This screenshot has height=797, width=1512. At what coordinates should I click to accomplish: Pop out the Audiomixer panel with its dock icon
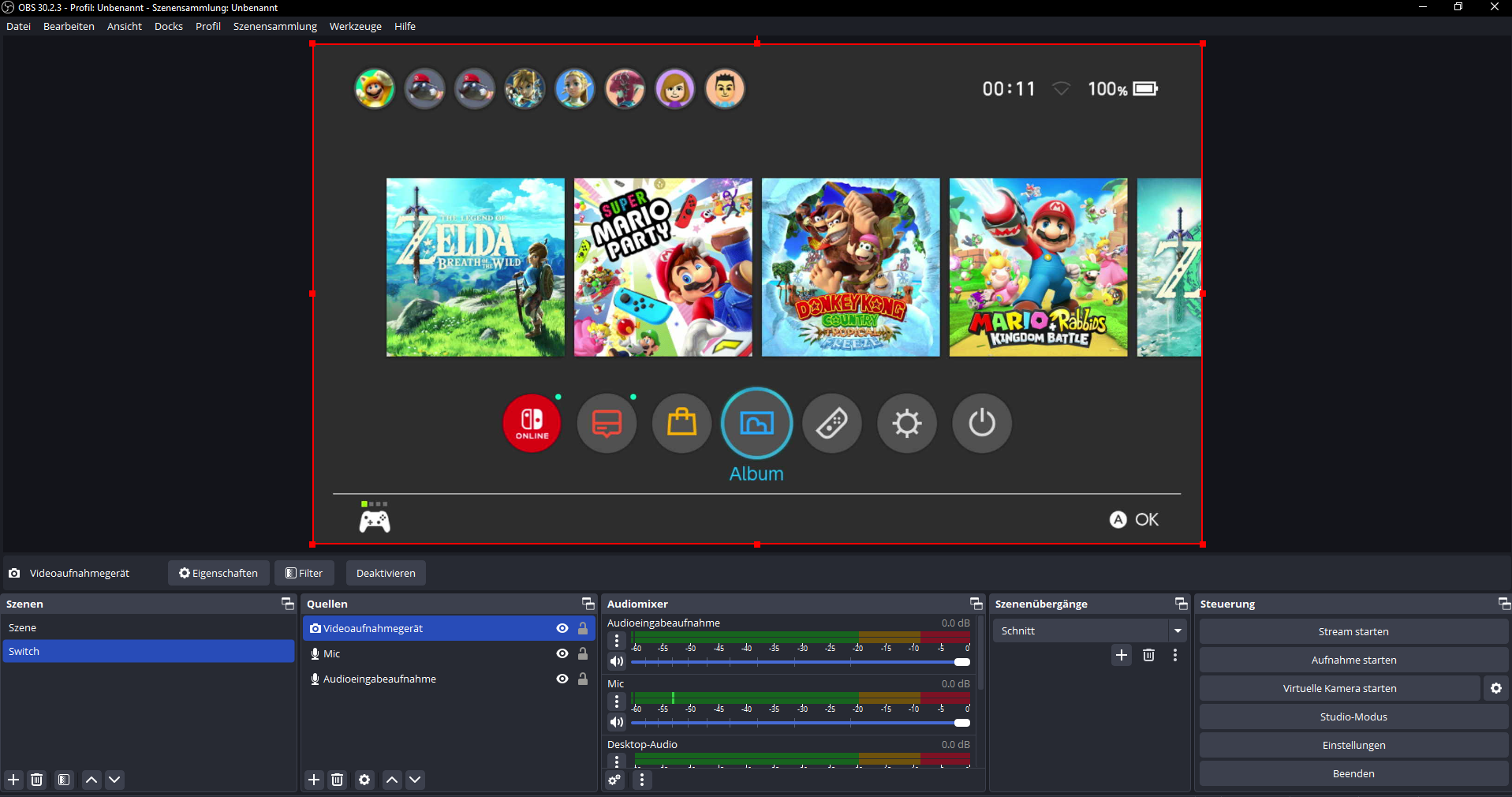[976, 604]
